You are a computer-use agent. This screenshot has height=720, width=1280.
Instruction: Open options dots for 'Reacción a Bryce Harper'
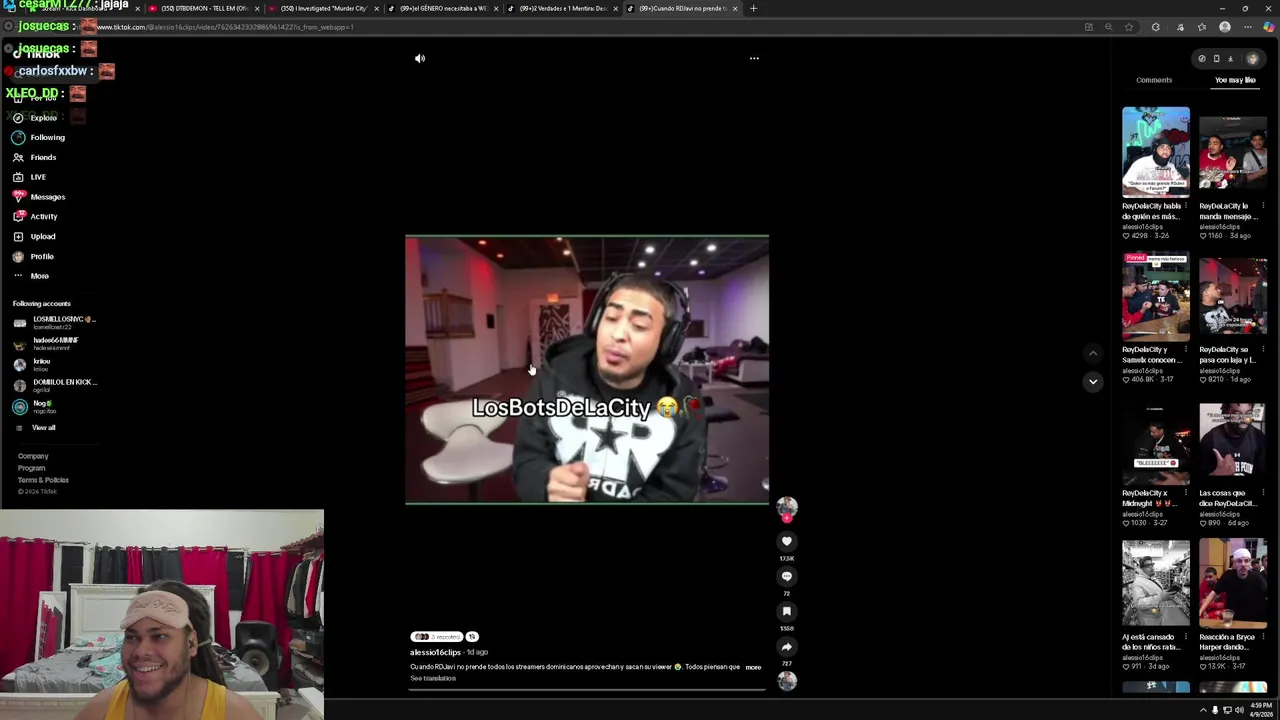tap(1263, 637)
